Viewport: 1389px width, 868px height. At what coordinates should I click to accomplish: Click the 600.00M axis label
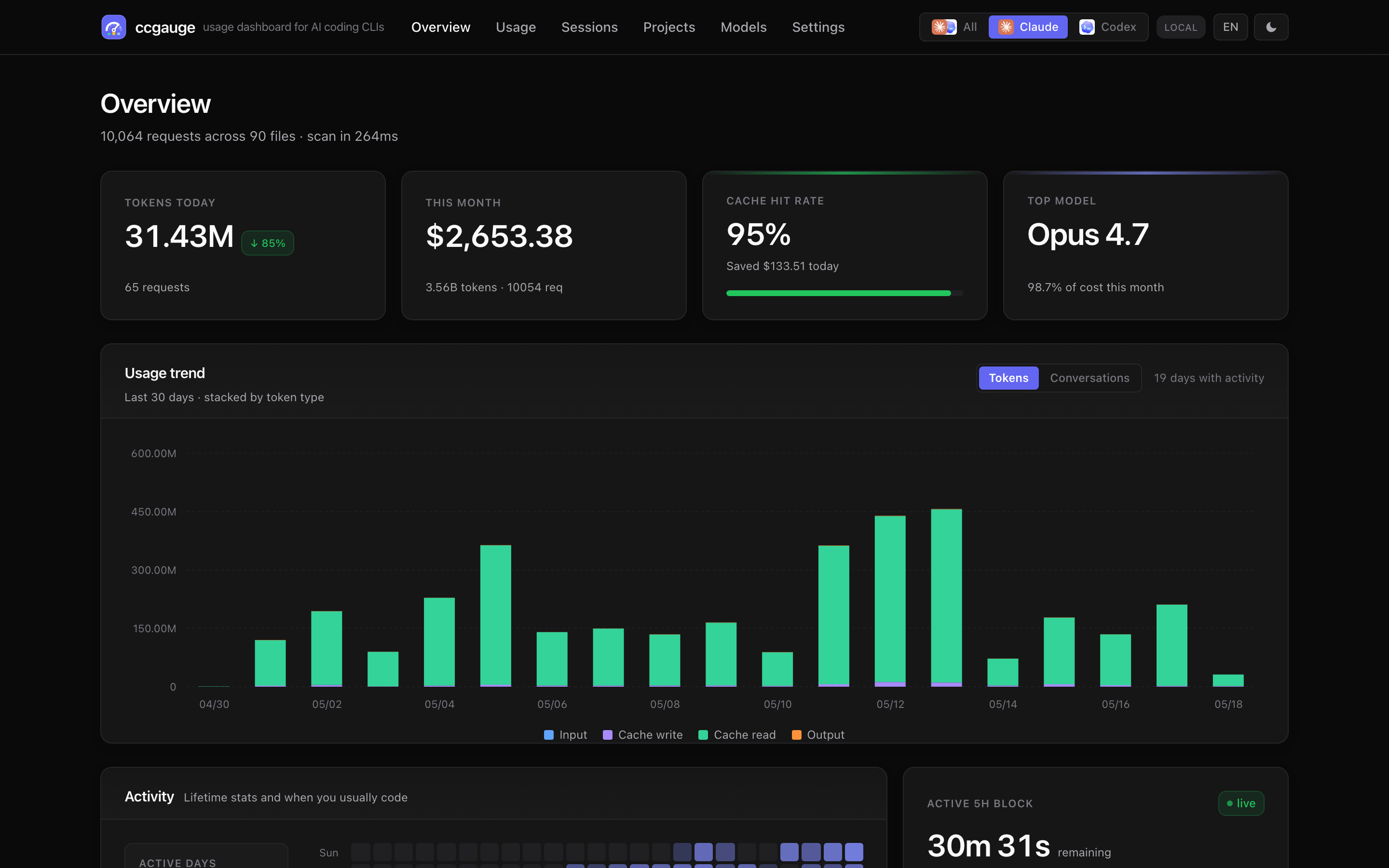coord(153,453)
